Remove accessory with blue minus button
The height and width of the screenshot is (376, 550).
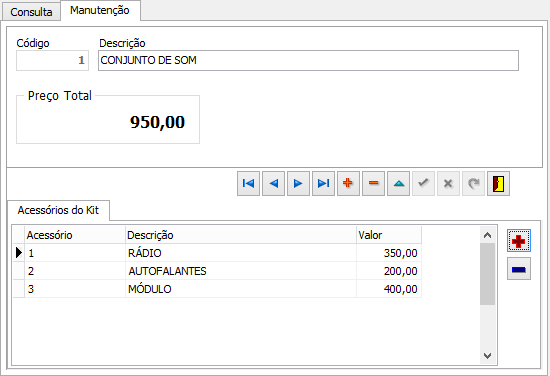click(x=519, y=269)
